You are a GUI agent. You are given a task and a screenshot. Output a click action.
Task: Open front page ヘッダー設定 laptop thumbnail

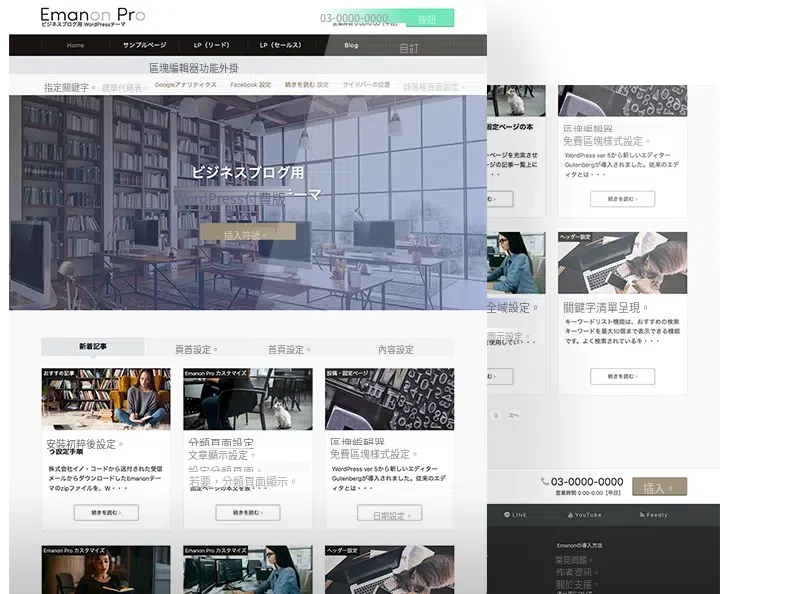389,570
